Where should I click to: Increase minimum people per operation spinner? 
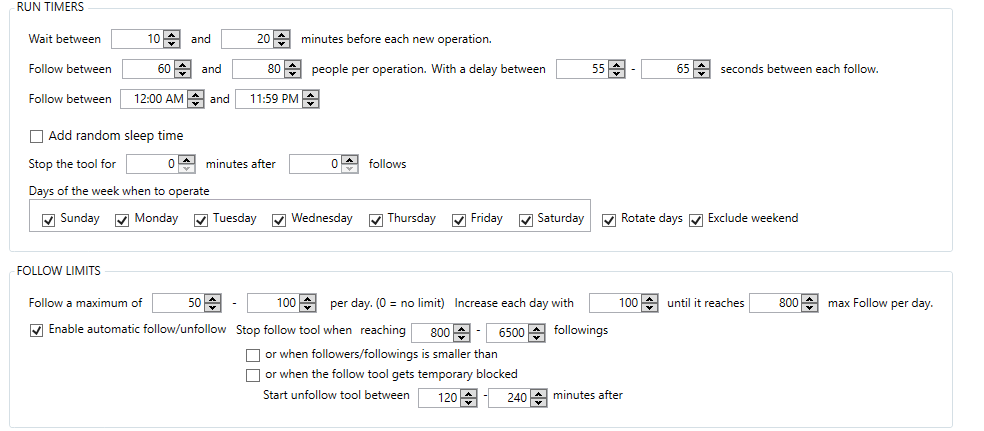183,65
